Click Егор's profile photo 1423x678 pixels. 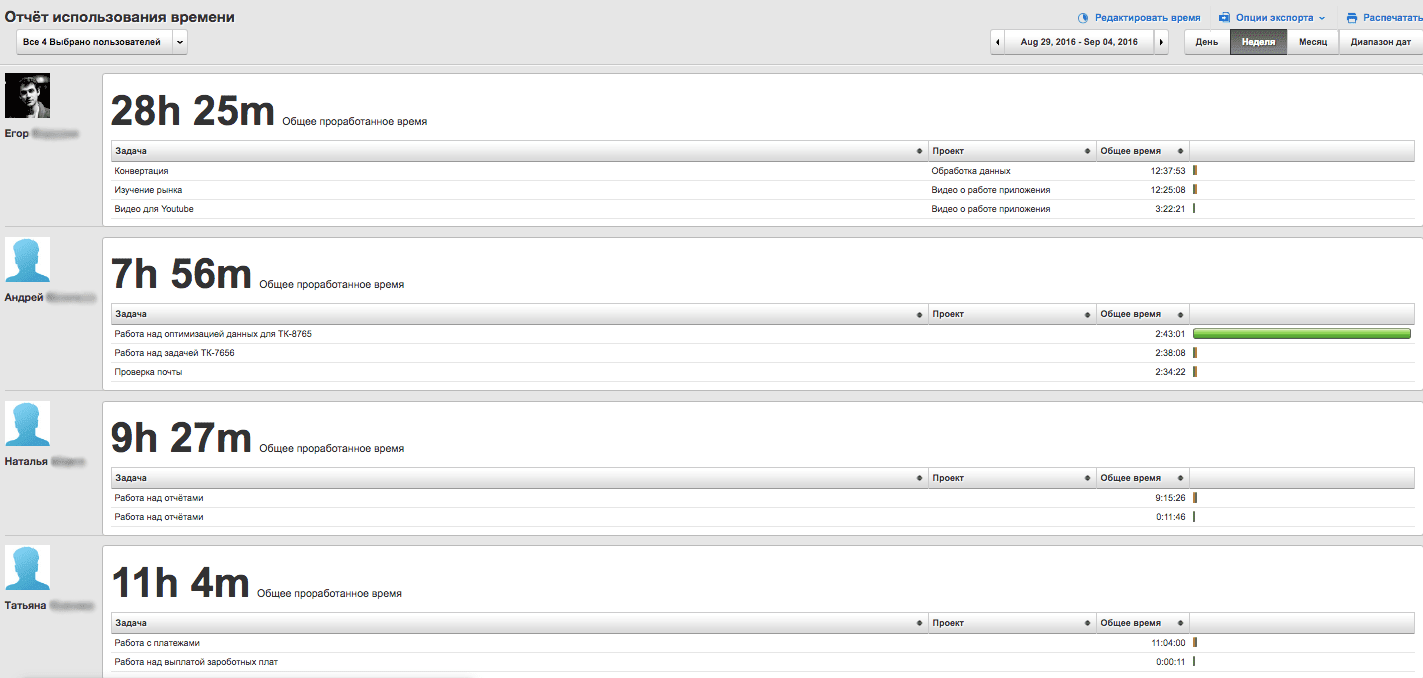coord(27,96)
